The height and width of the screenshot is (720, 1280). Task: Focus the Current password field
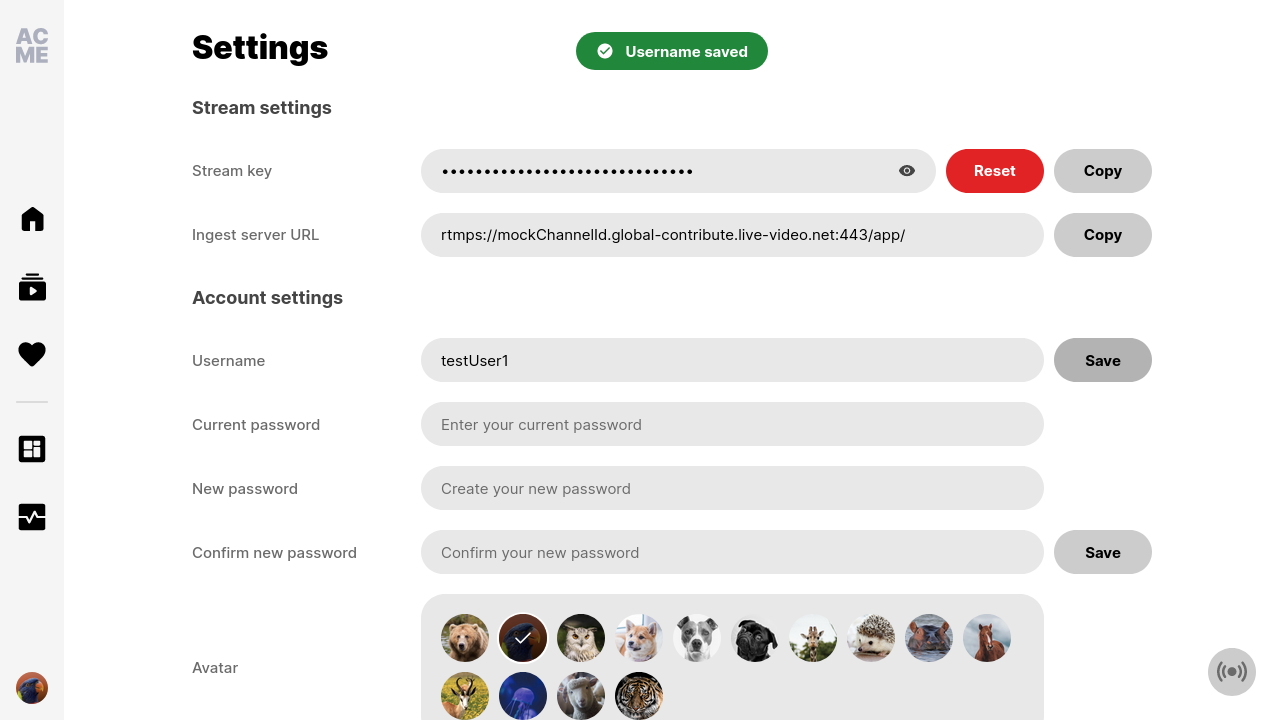click(x=732, y=424)
